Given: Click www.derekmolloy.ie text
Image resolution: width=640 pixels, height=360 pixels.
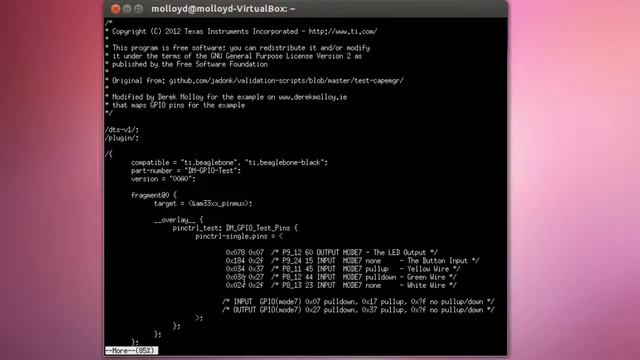Looking at the screenshot, I should click(313, 97).
